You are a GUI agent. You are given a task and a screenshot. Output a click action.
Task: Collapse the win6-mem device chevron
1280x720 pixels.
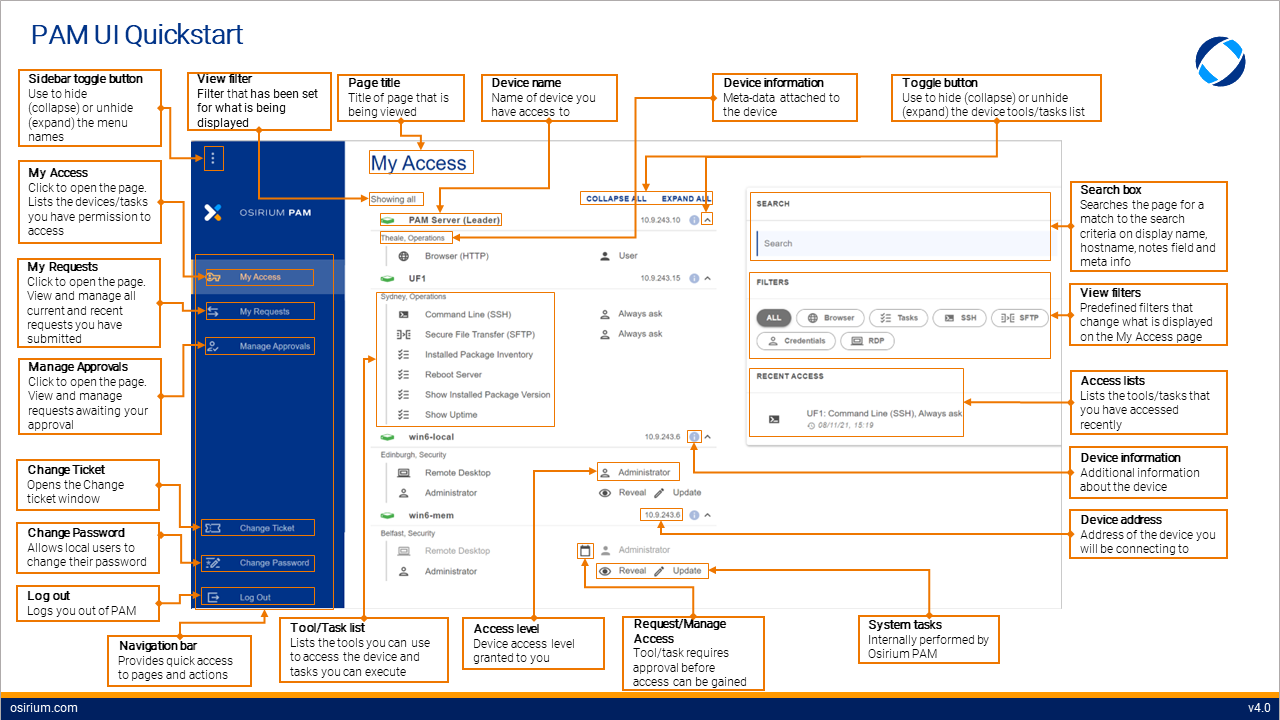pyautogui.click(x=708, y=515)
